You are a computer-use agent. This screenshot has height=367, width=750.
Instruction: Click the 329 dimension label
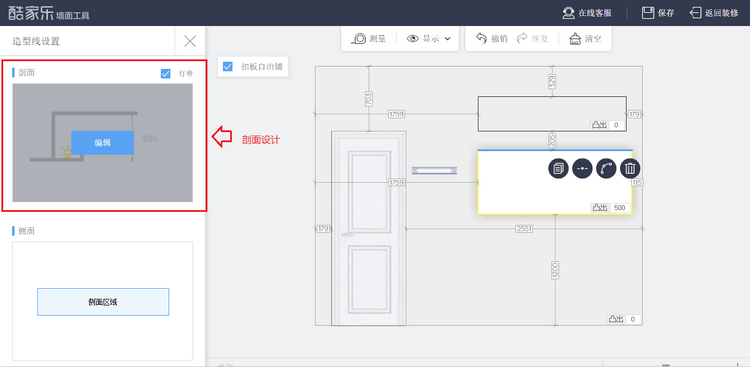[x=551, y=81]
